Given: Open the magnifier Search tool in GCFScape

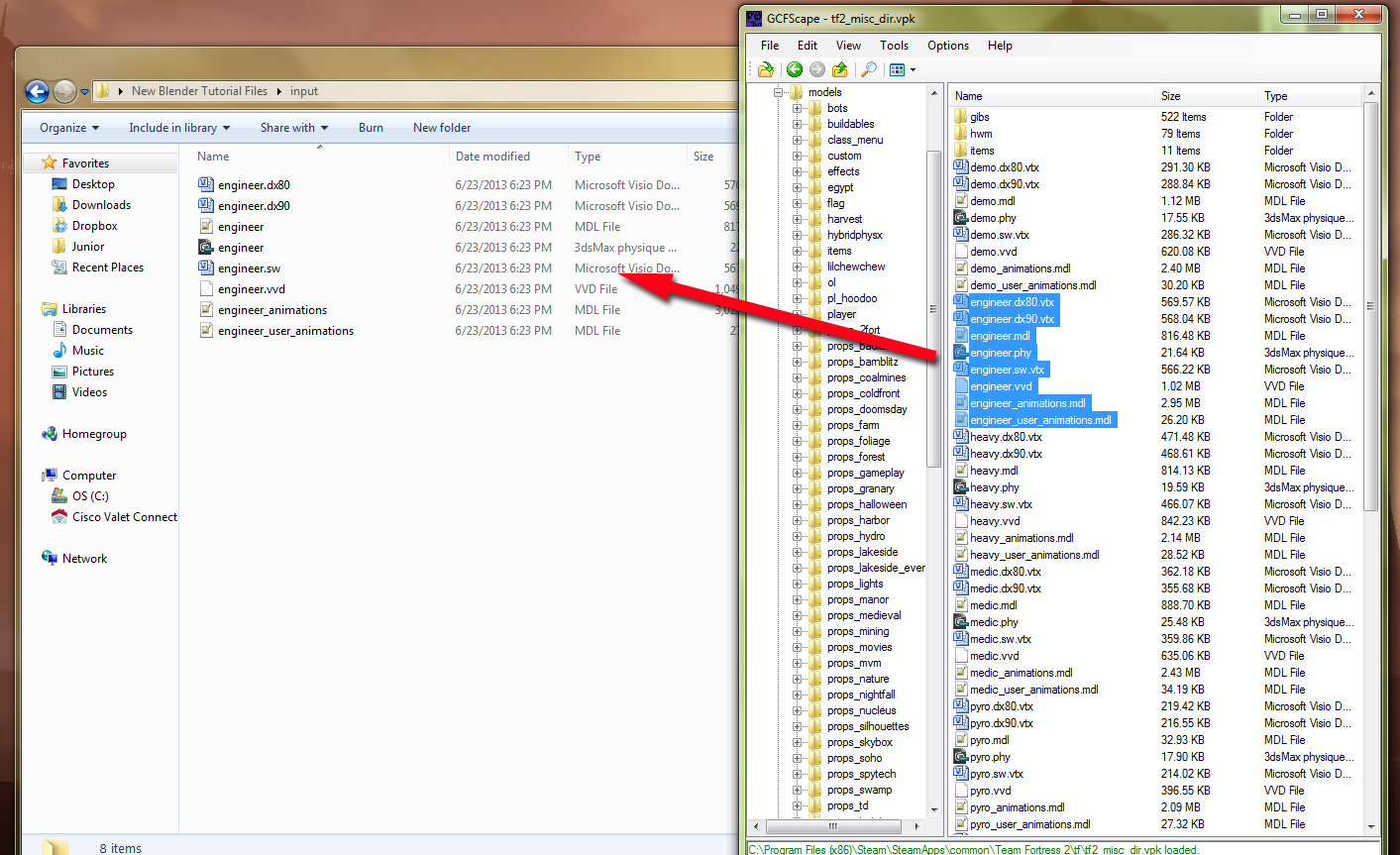Looking at the screenshot, I should (x=869, y=69).
